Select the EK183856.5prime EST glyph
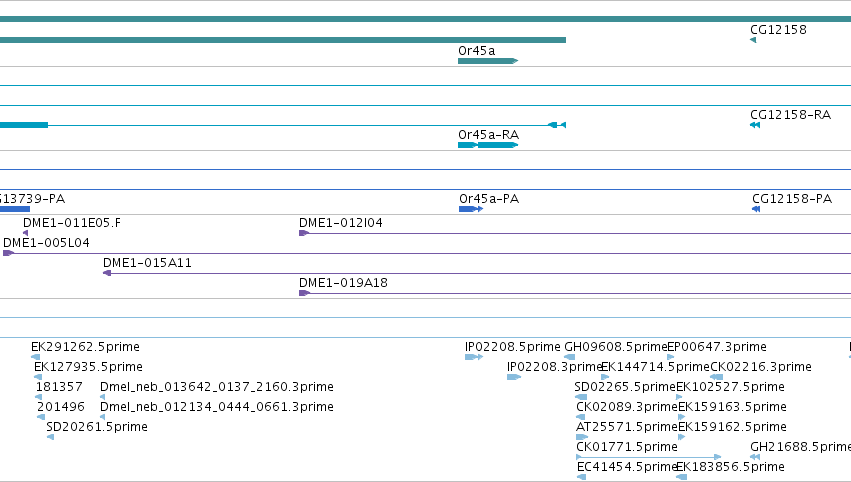 (682, 477)
